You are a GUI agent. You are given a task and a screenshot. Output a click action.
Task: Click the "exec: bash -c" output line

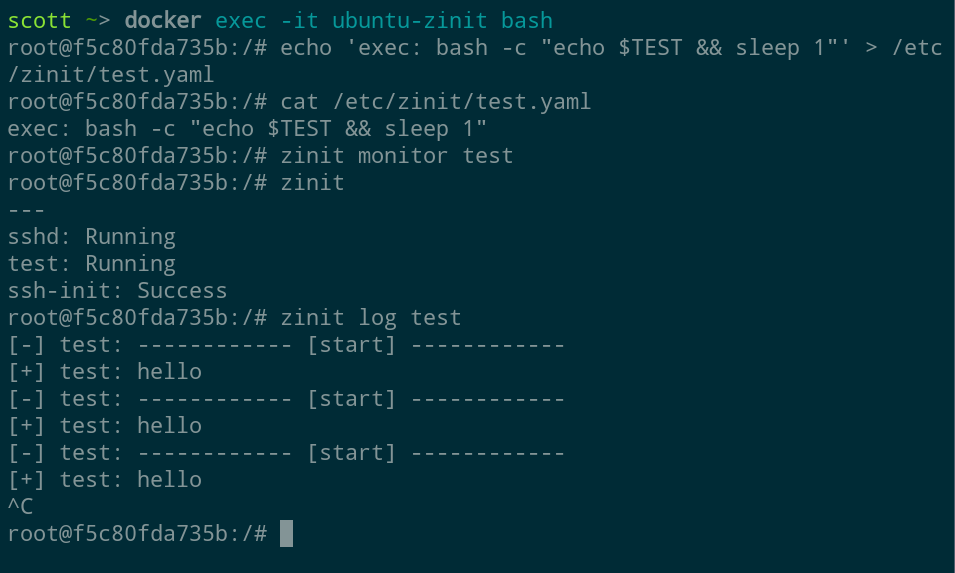coord(247,128)
